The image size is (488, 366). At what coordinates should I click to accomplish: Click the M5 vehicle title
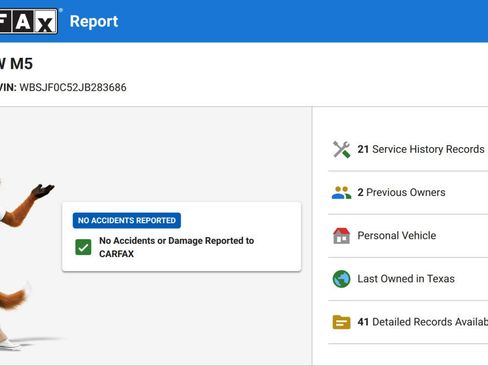pos(16,64)
